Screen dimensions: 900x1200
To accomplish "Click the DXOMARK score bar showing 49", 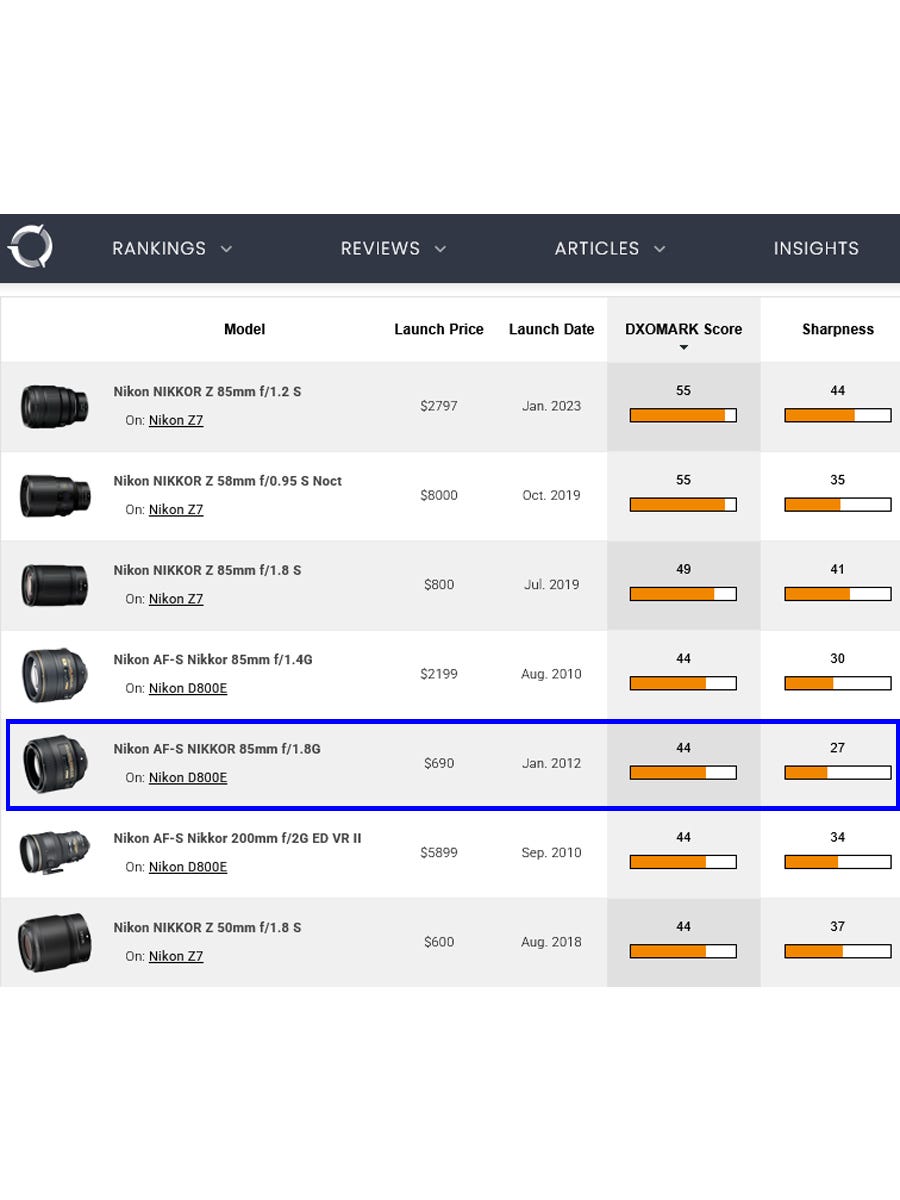I will tap(683, 594).
